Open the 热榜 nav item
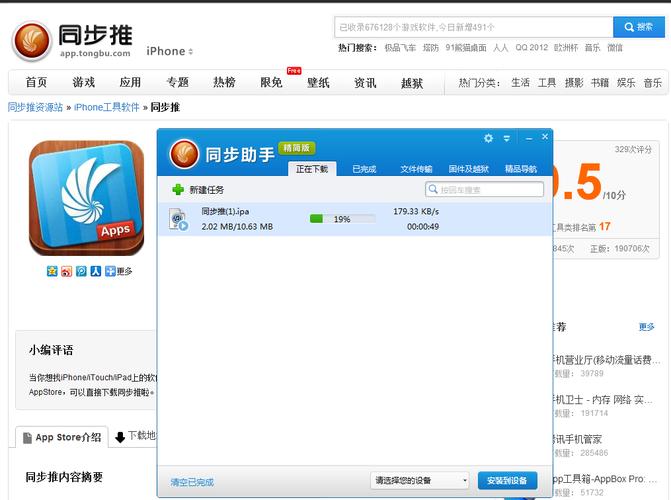671x500 pixels. point(224,82)
